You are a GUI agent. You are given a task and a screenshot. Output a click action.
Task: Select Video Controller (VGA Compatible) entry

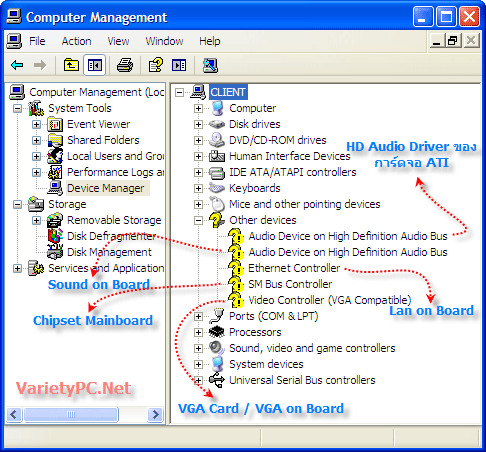pos(330,300)
